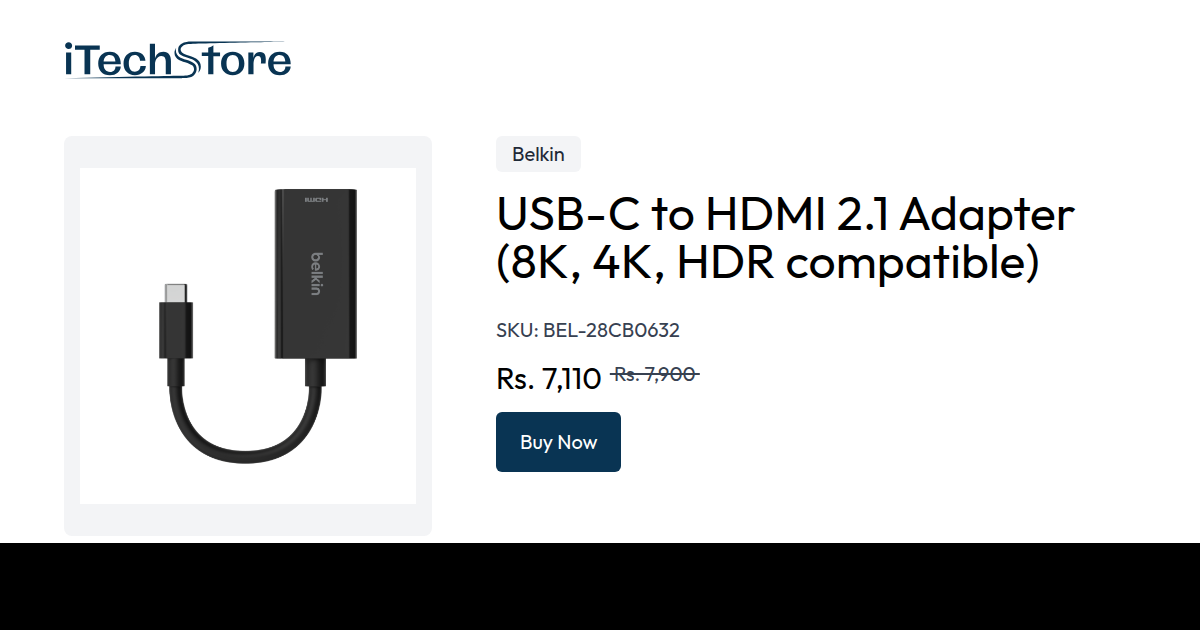Click the belkin logo on the adapter body

pos(316,273)
